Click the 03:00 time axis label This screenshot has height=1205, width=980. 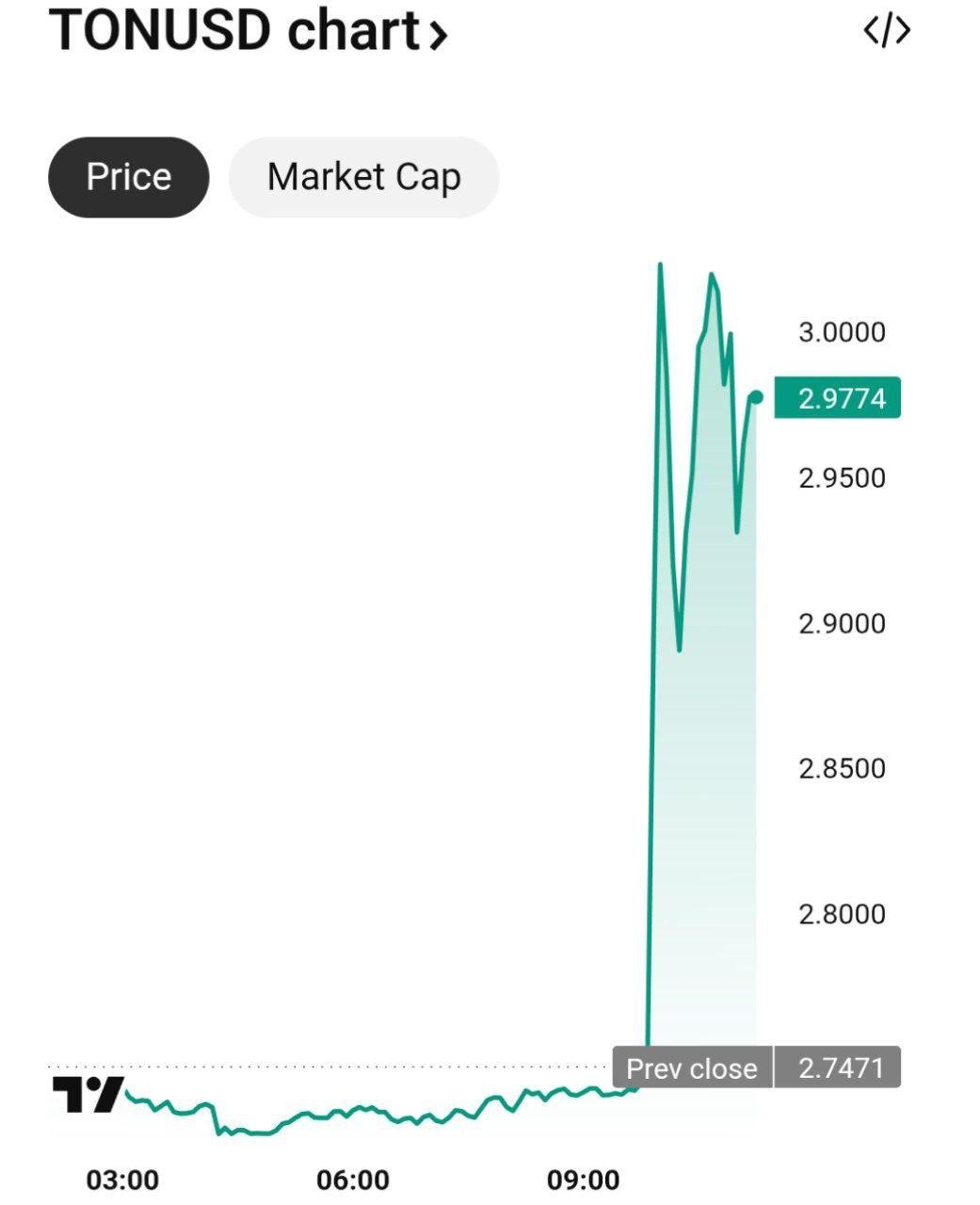[x=122, y=1180]
